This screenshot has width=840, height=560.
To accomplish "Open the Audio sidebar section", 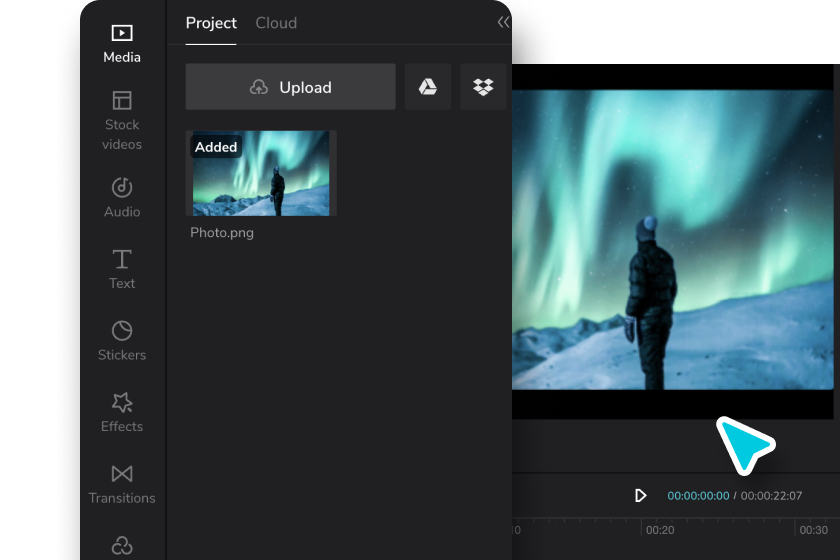I will (122, 197).
